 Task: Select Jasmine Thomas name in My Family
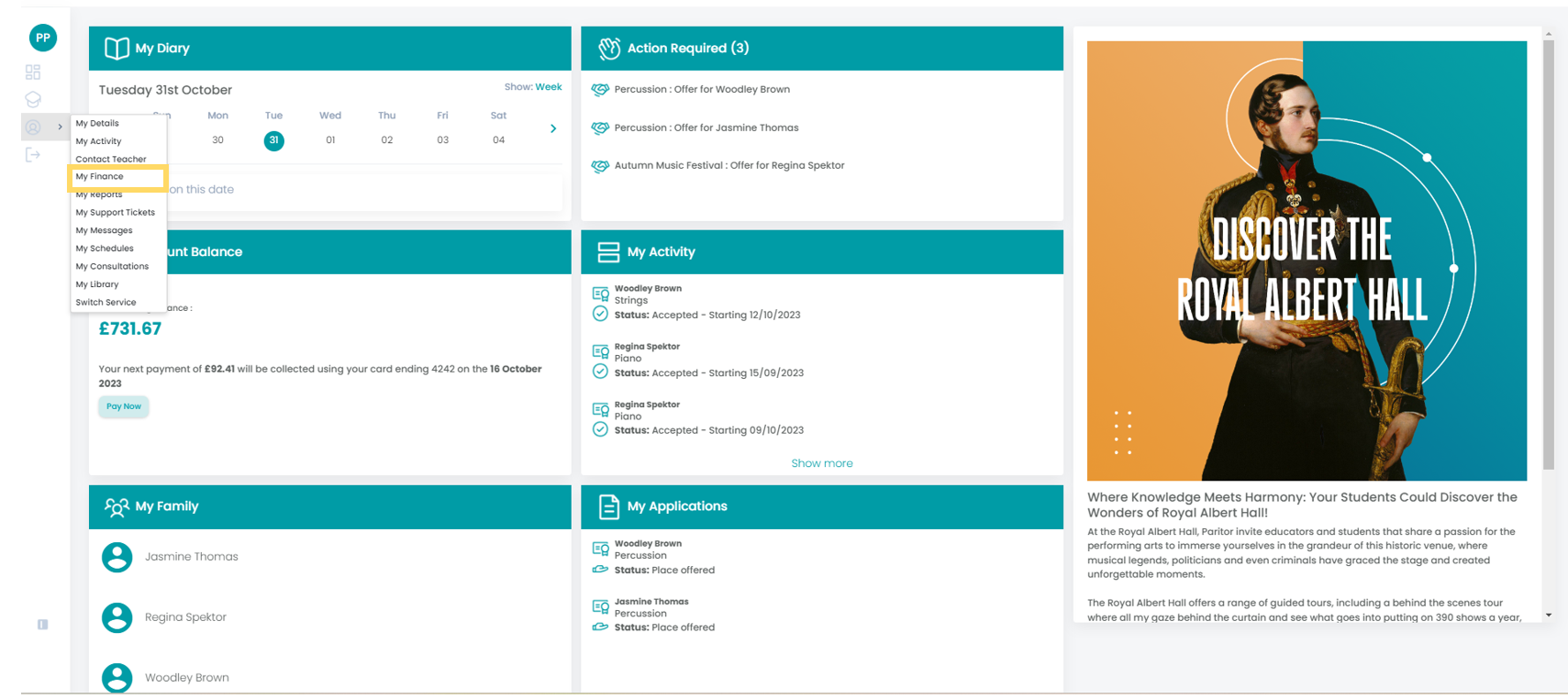click(x=192, y=557)
